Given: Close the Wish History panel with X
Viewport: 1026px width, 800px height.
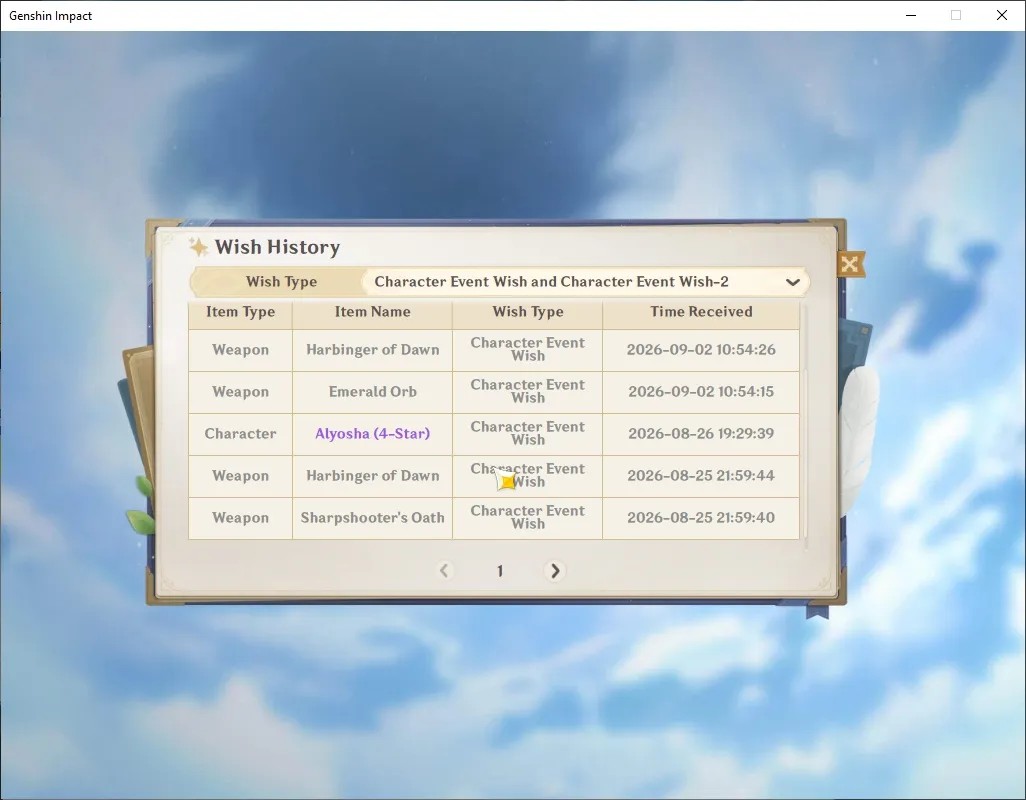Looking at the screenshot, I should coord(850,264).
